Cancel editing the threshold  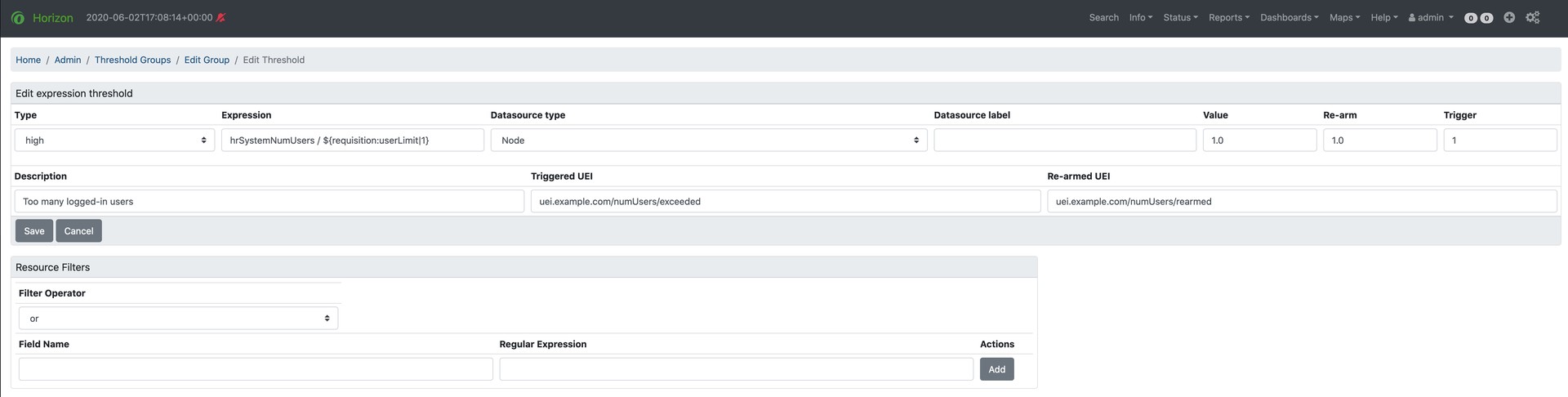[78, 231]
